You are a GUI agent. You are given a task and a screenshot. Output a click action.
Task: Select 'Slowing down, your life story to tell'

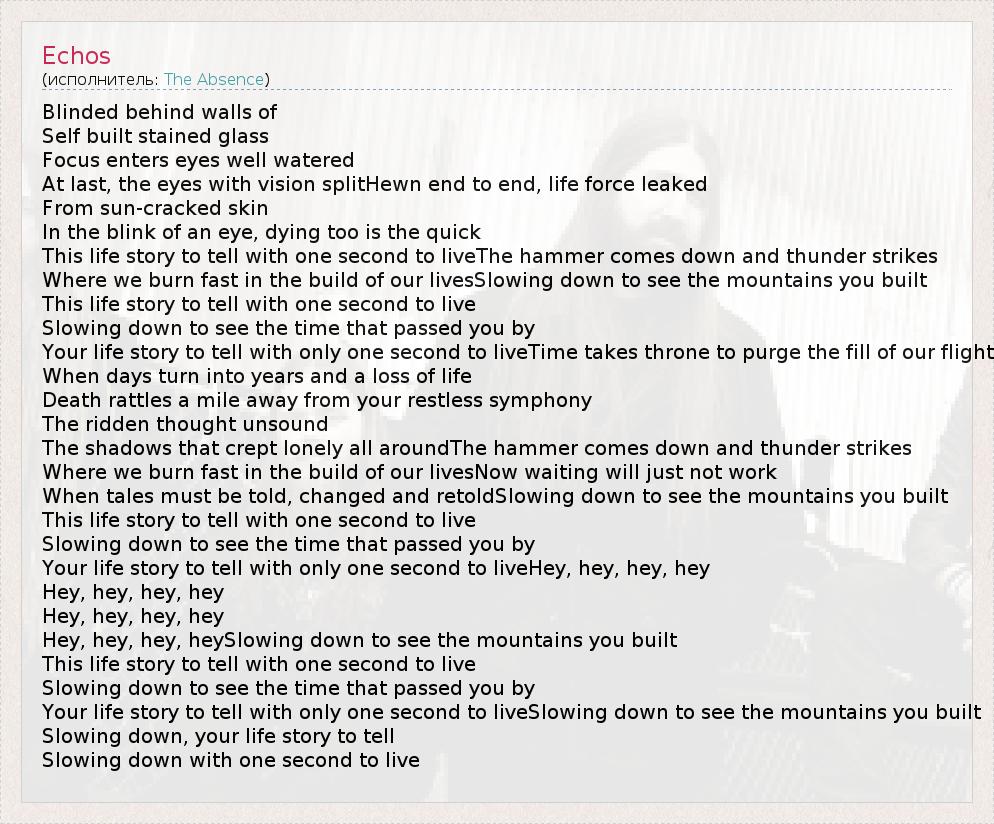[218, 736]
